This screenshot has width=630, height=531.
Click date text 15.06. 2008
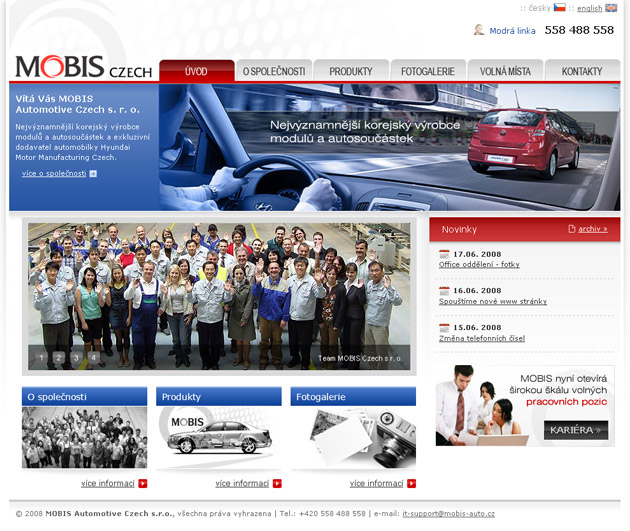[x=477, y=328]
